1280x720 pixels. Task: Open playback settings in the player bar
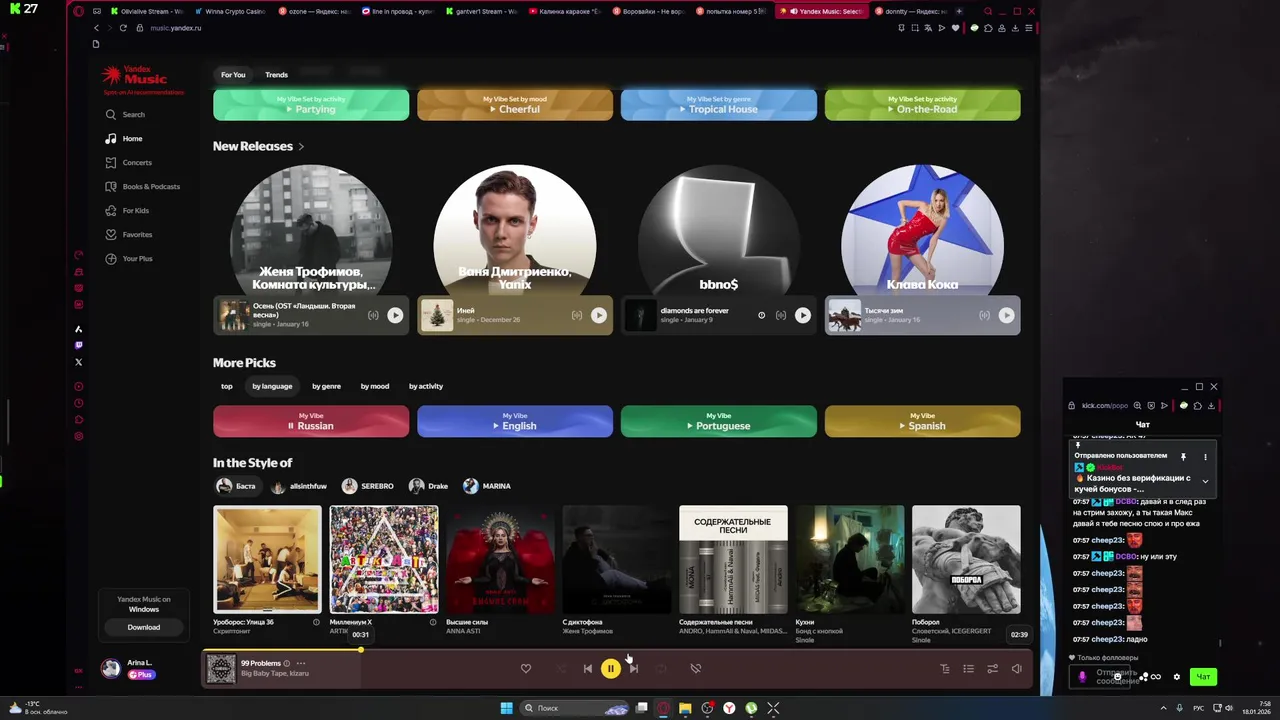[x=992, y=668]
